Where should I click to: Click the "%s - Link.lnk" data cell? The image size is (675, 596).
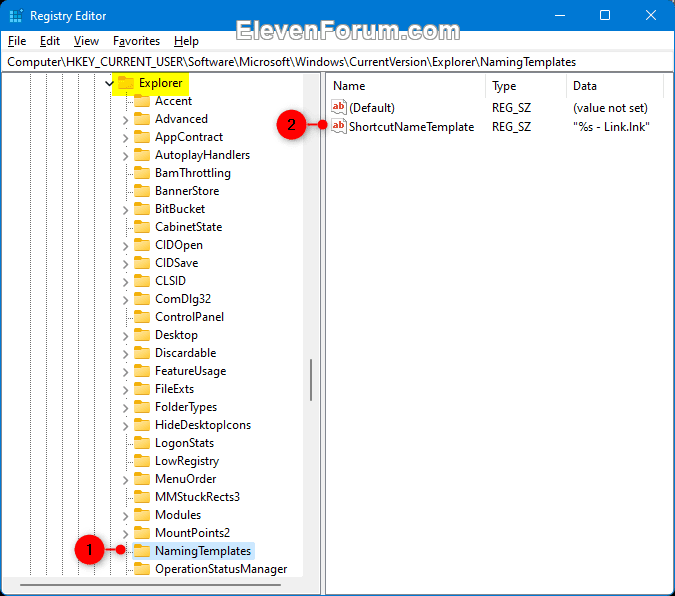(611, 127)
